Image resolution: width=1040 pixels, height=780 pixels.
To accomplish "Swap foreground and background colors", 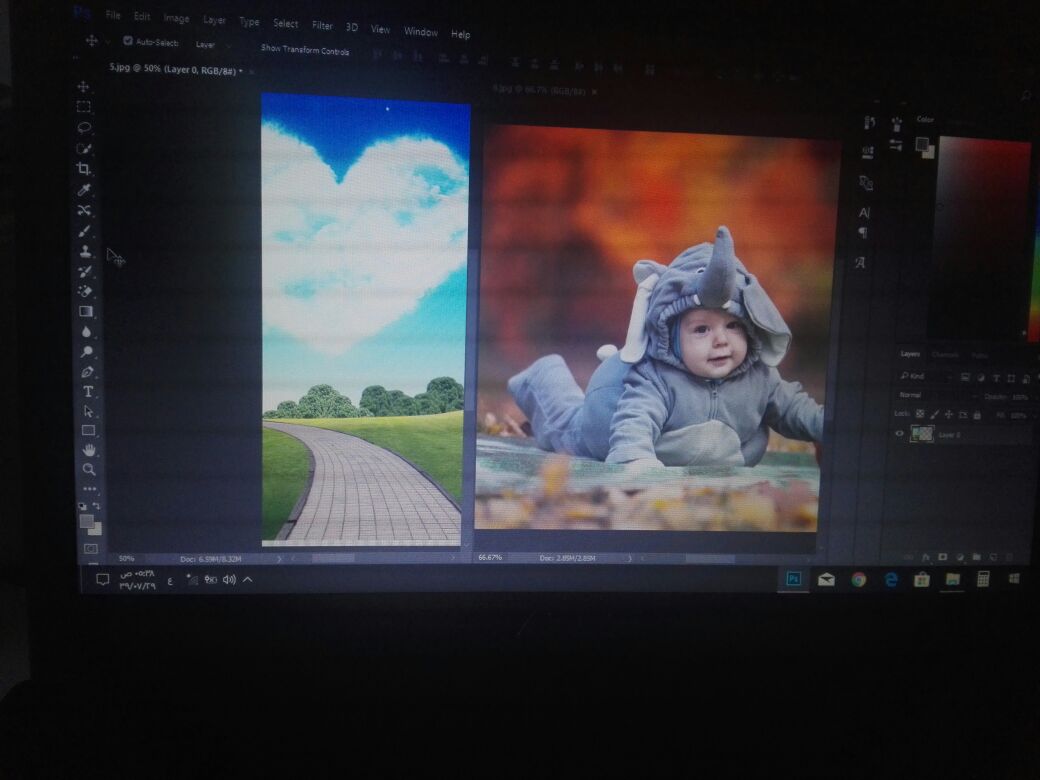I will pyautogui.click(x=97, y=507).
